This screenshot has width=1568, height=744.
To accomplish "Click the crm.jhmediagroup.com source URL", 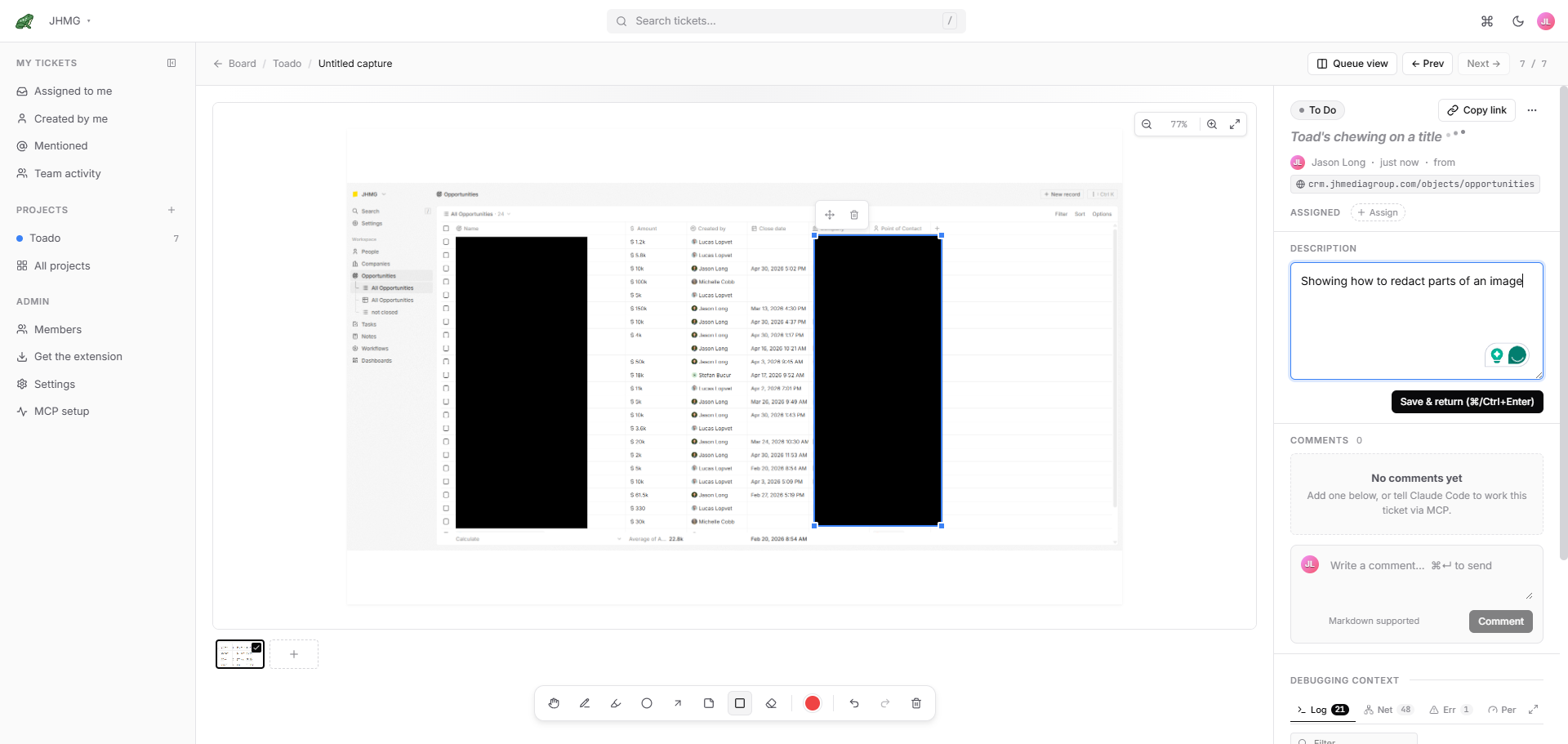I will pyautogui.click(x=1415, y=185).
